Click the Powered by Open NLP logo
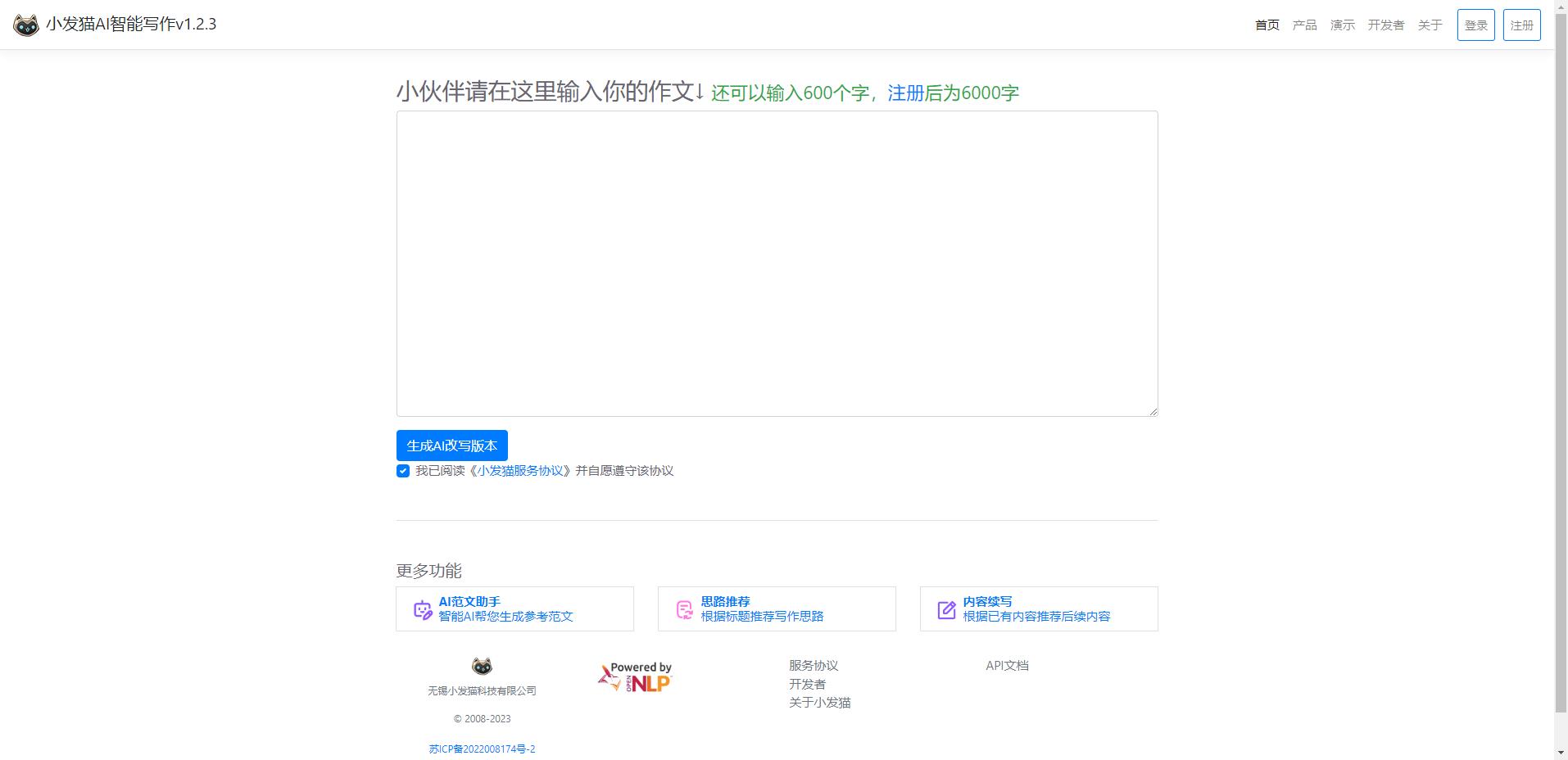This screenshot has height=760, width=1568. [x=635, y=677]
